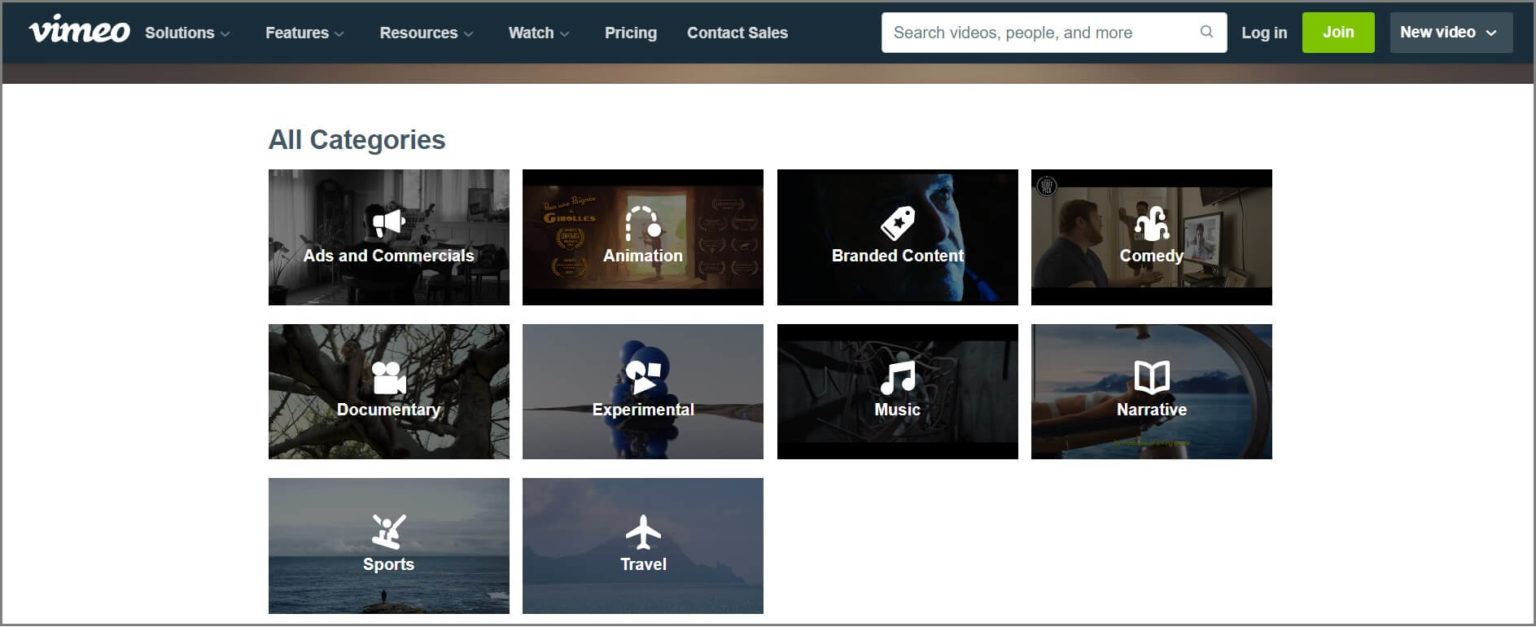This screenshot has height=627, width=1536.
Task: Select the megaphone icon on Ads and Commercials
Action: pyautogui.click(x=388, y=222)
